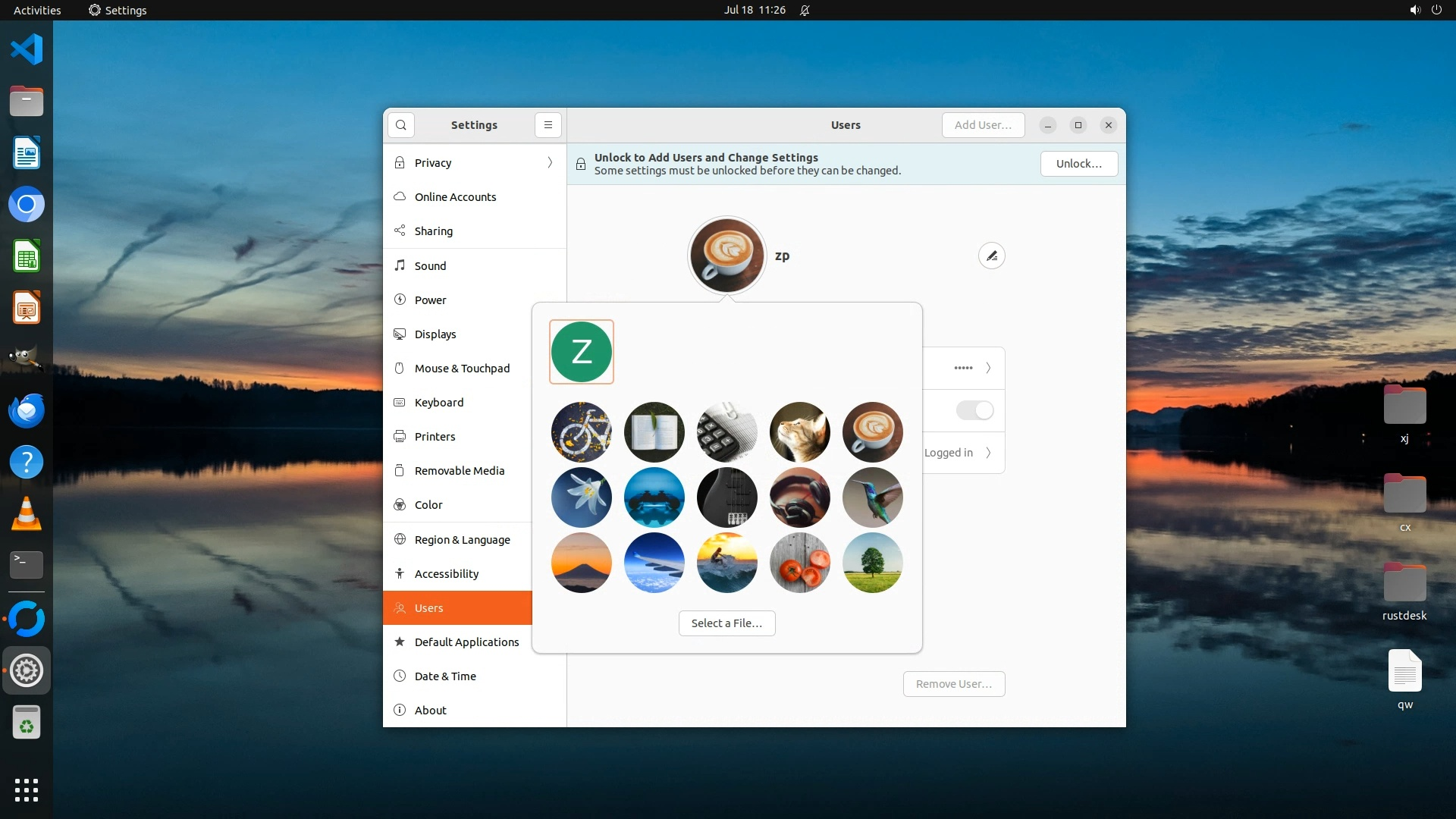This screenshot has height=819, width=1456.
Task: Go to Default Applications settings
Action: coord(466,642)
